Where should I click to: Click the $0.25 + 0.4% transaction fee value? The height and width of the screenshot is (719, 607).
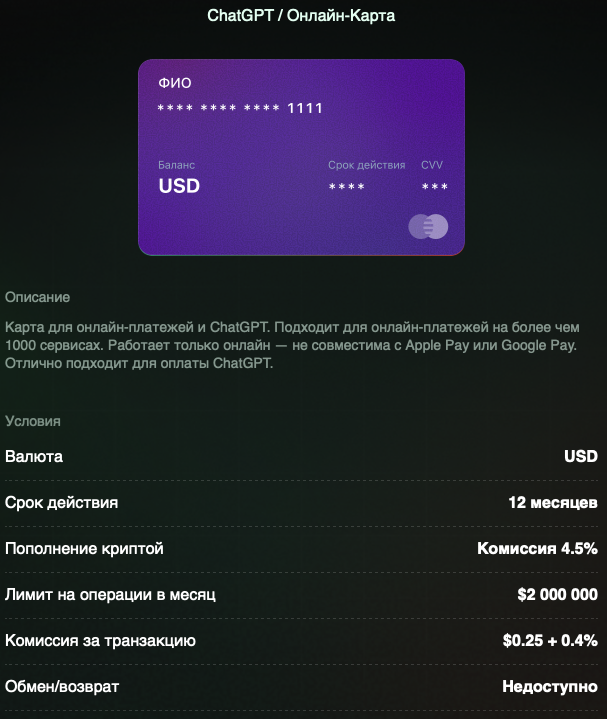tap(550, 640)
